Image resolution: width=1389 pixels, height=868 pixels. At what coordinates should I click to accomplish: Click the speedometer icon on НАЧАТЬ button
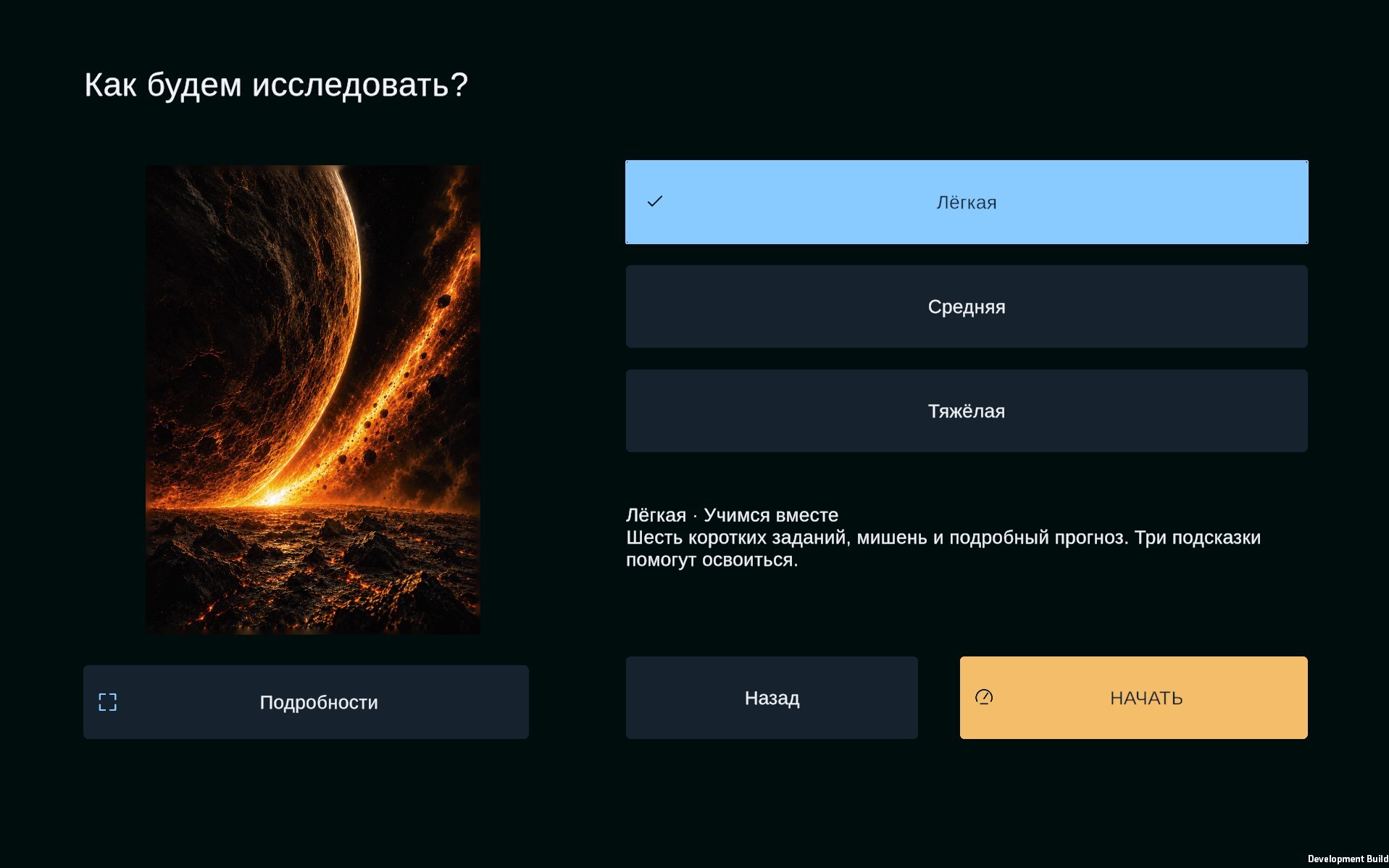coord(984,697)
